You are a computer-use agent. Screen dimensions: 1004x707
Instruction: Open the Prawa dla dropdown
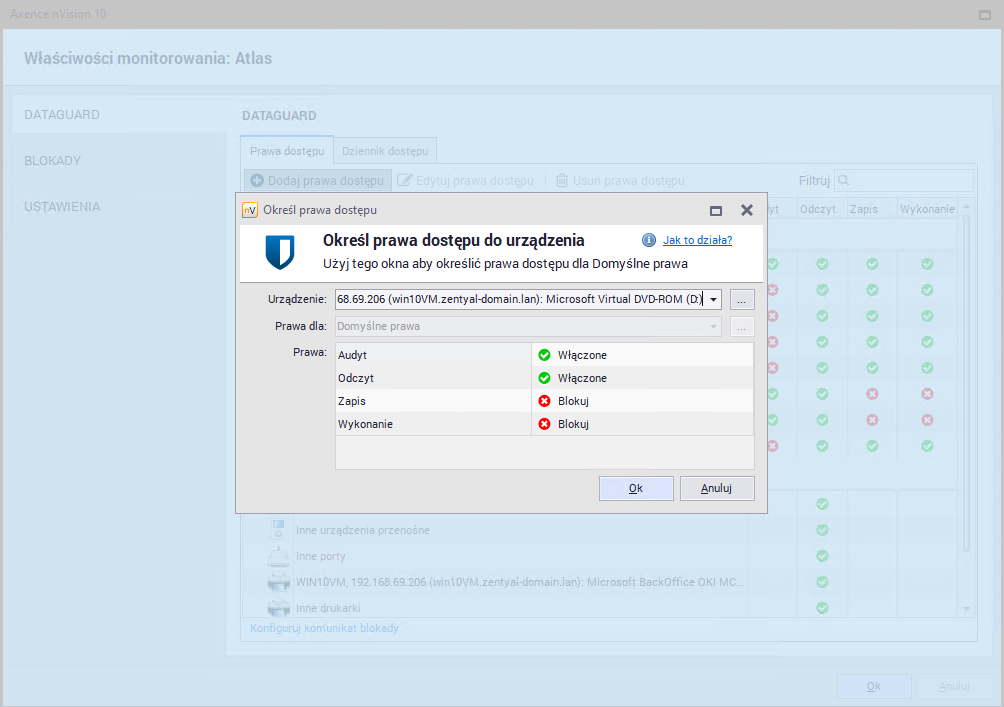(x=528, y=326)
